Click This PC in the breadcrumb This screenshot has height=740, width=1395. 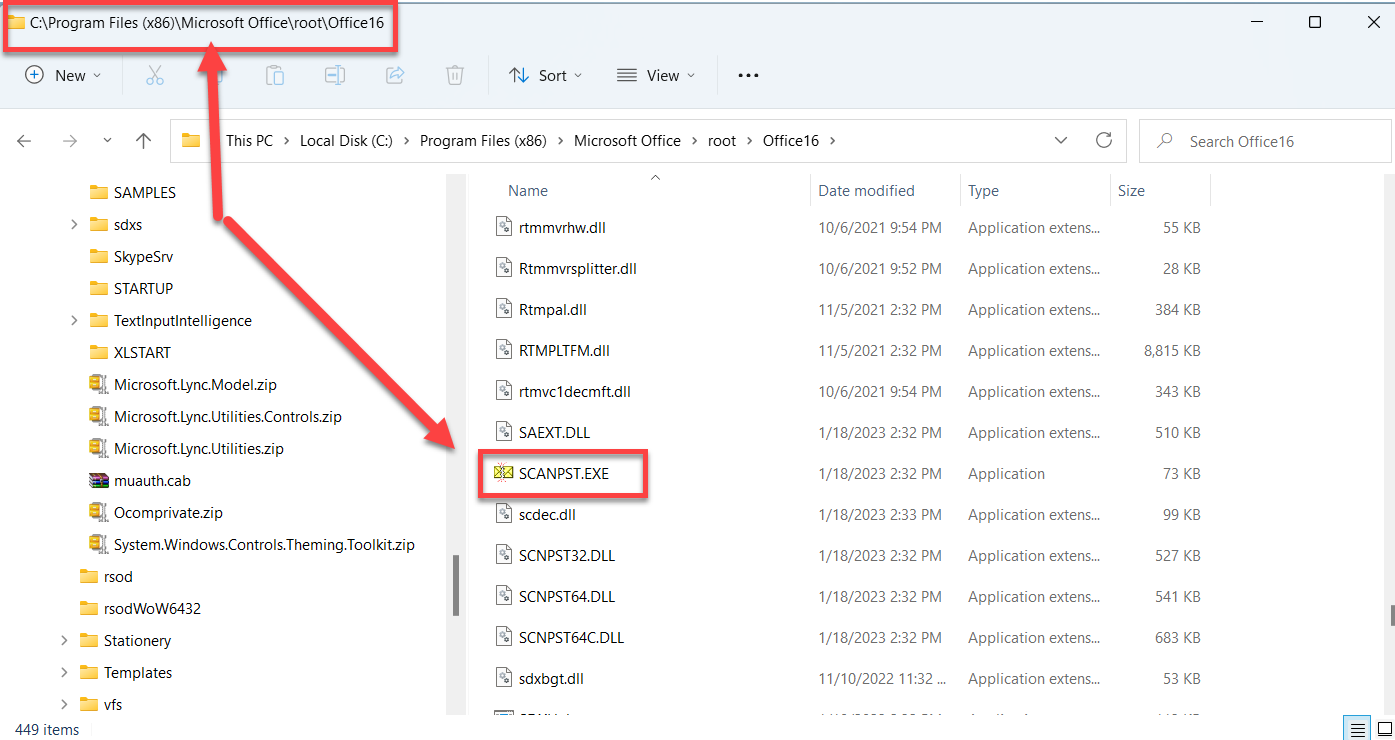[x=249, y=141]
